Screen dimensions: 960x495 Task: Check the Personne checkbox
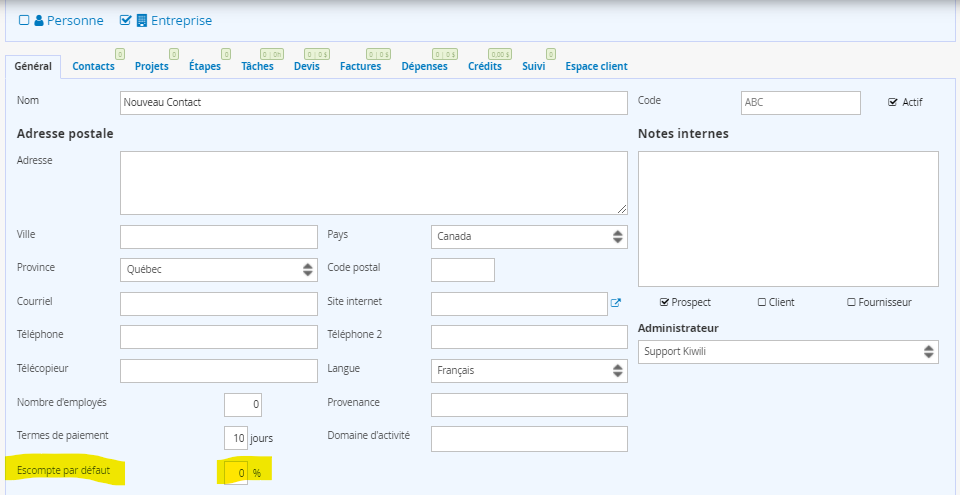(x=24, y=20)
